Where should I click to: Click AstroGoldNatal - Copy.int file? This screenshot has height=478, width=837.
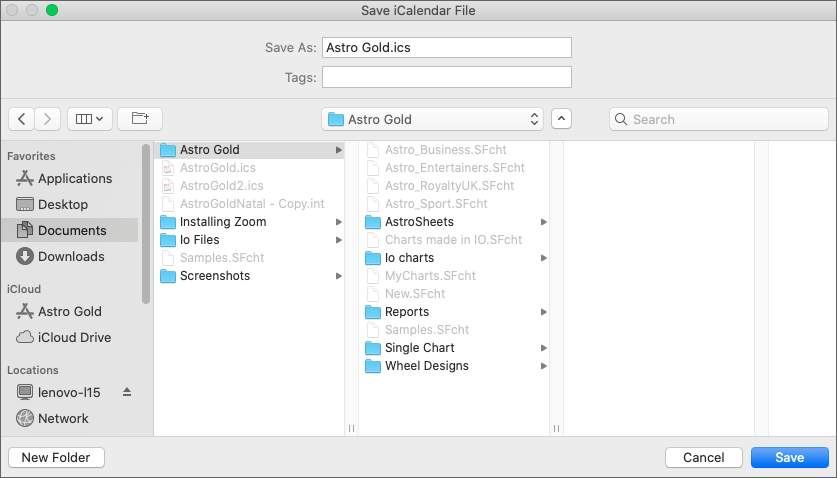249,203
